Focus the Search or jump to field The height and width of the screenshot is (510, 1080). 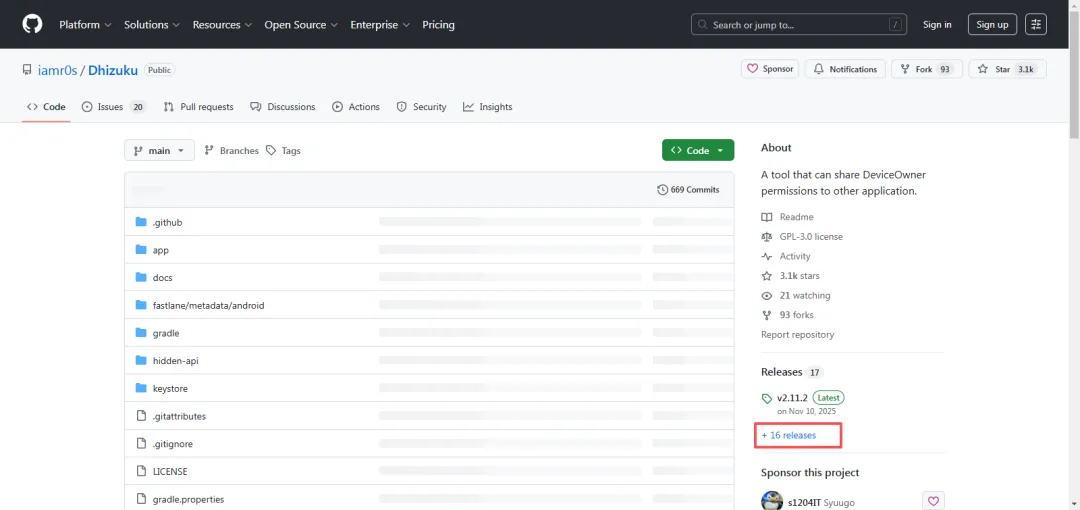(x=799, y=25)
